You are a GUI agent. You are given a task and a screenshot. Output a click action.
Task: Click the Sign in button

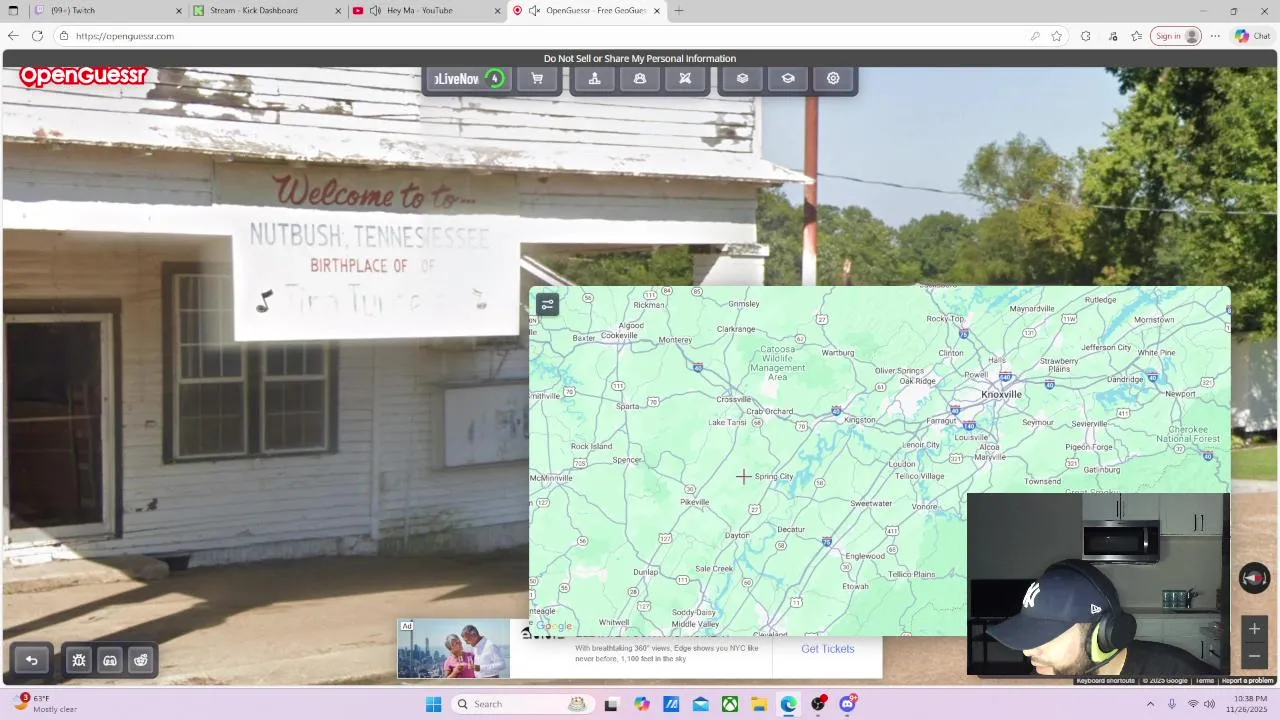1176,36
